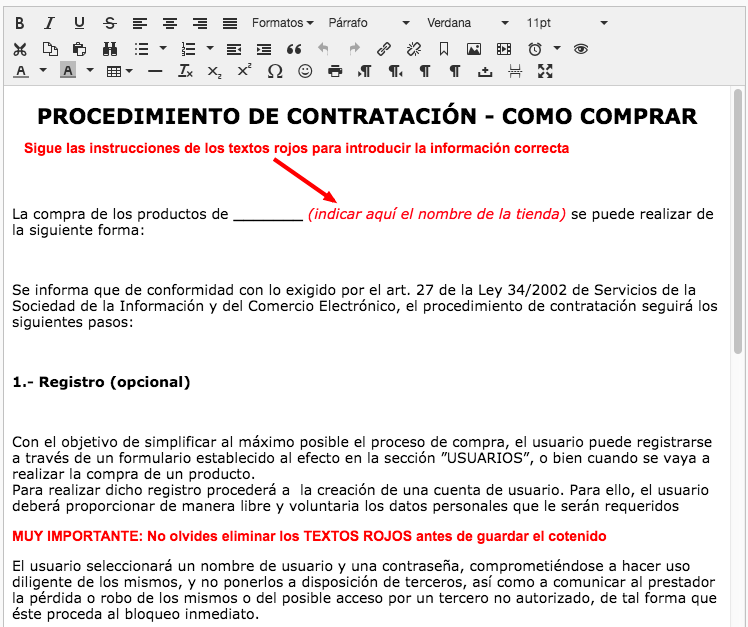This screenshot has height=627, width=748.
Task: Click red text 'indicar aquí el nombre de la tienda'
Action: [437, 214]
